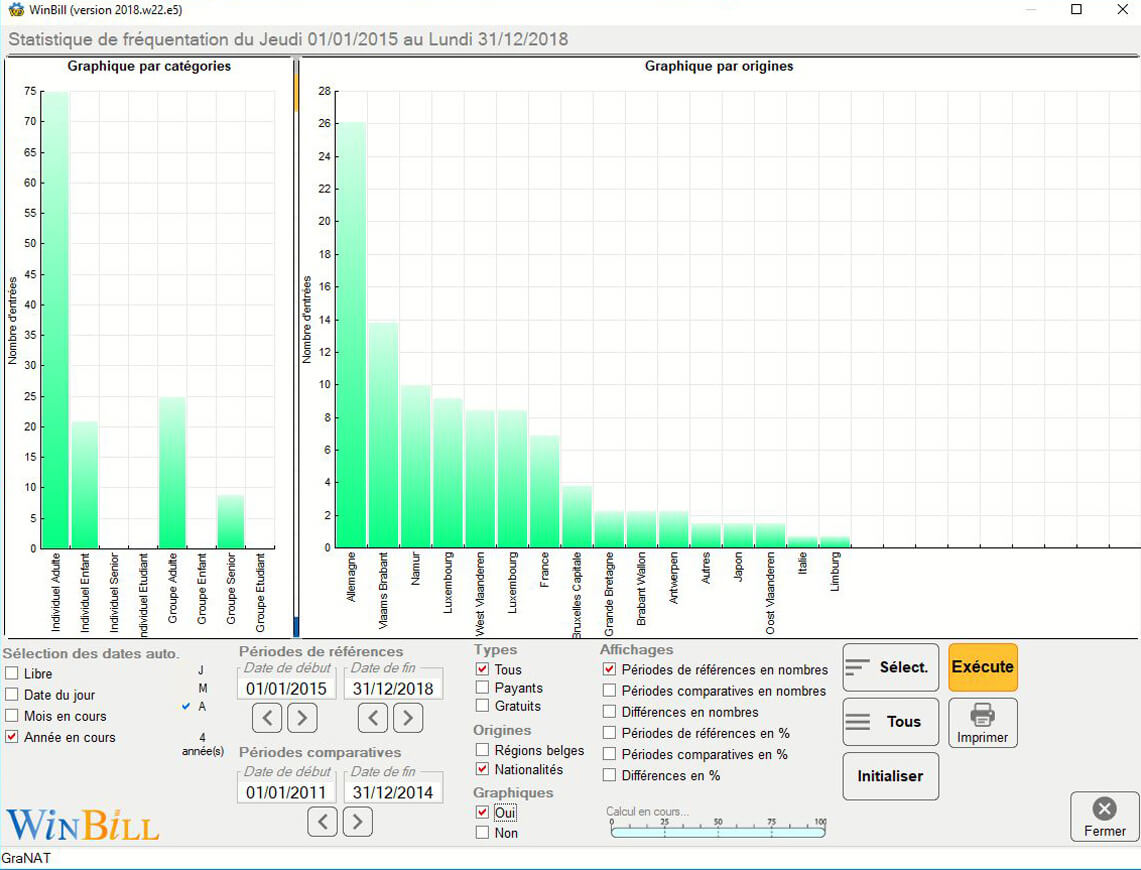Move comparative period backward arrow
Viewport: 1141px width, 870px height.
322,822
